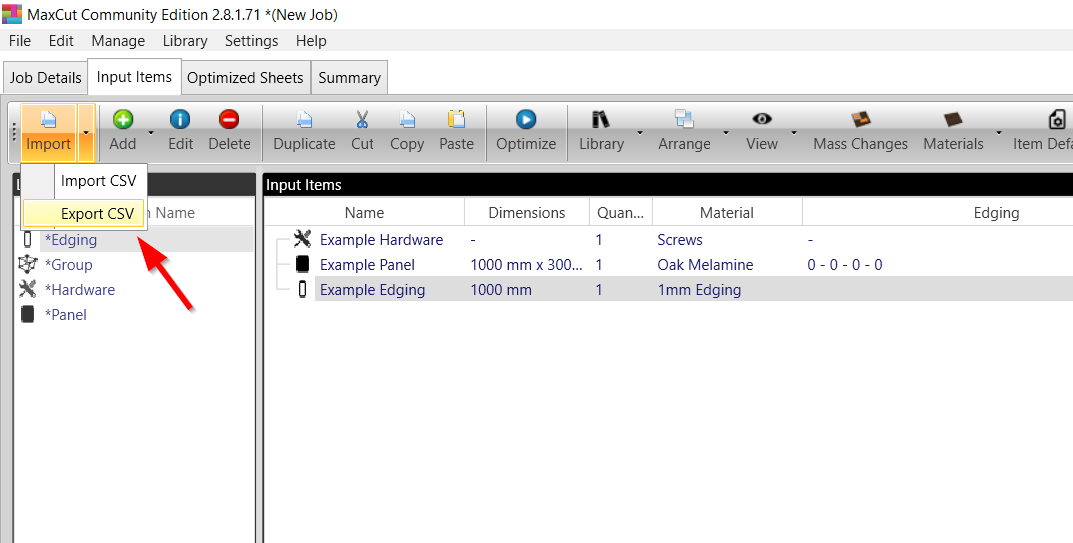Expand the Arrange dropdown arrow

[x=725, y=133]
